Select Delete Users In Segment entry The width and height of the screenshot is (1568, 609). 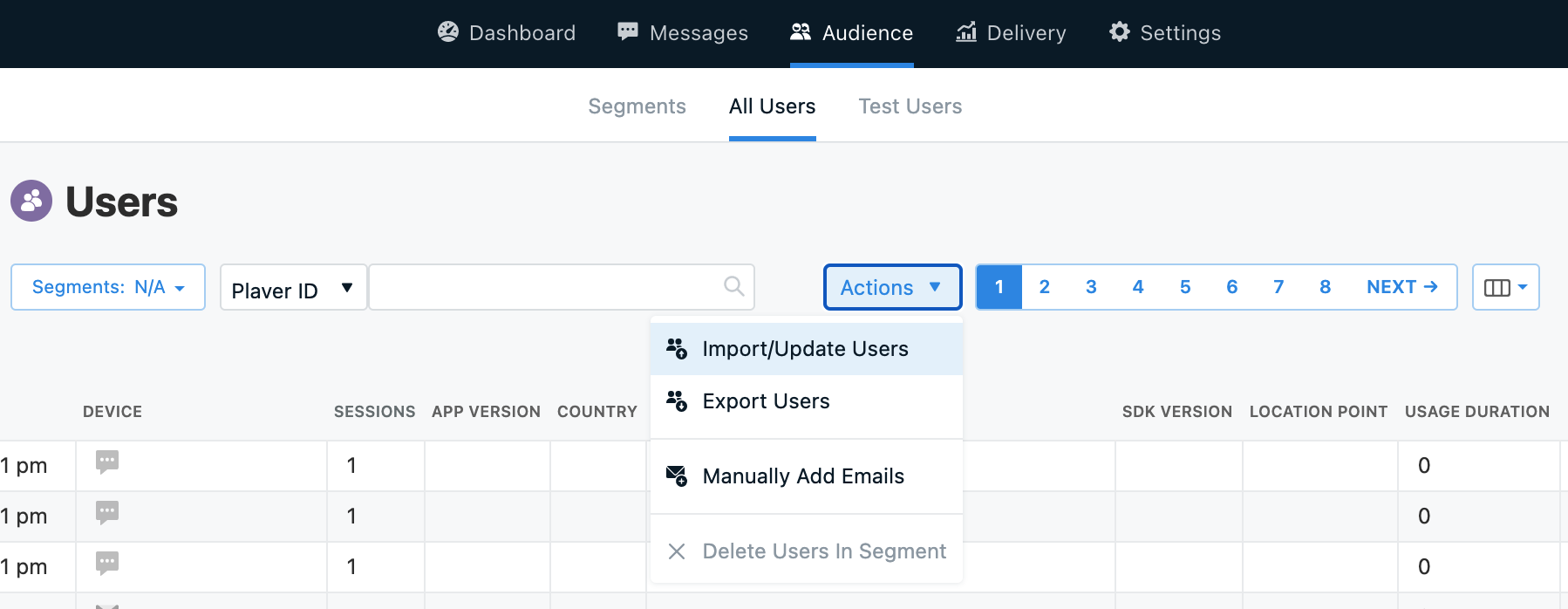pyautogui.click(x=807, y=551)
